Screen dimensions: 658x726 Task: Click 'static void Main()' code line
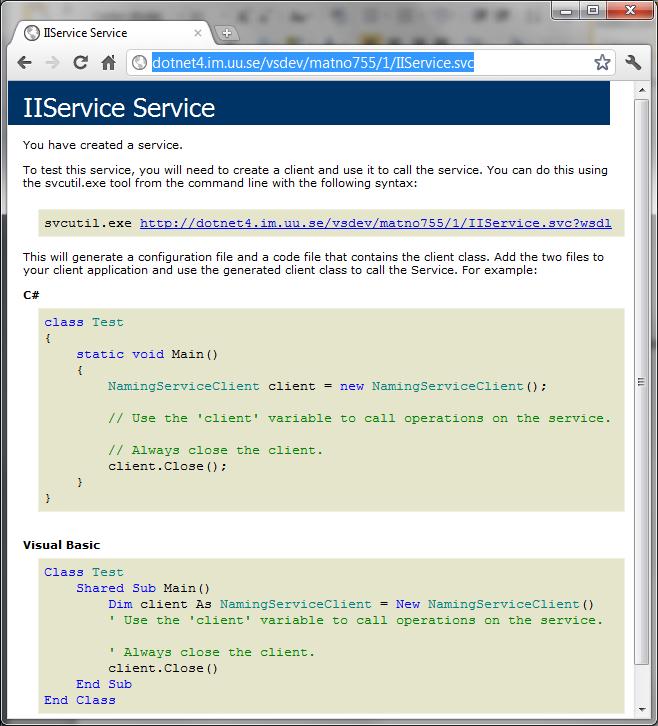[147, 354]
